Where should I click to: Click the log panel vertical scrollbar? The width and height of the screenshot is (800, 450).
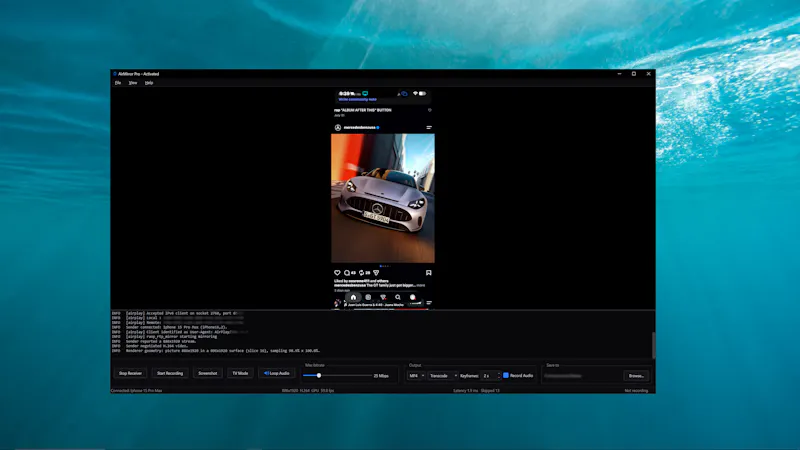[653, 345]
